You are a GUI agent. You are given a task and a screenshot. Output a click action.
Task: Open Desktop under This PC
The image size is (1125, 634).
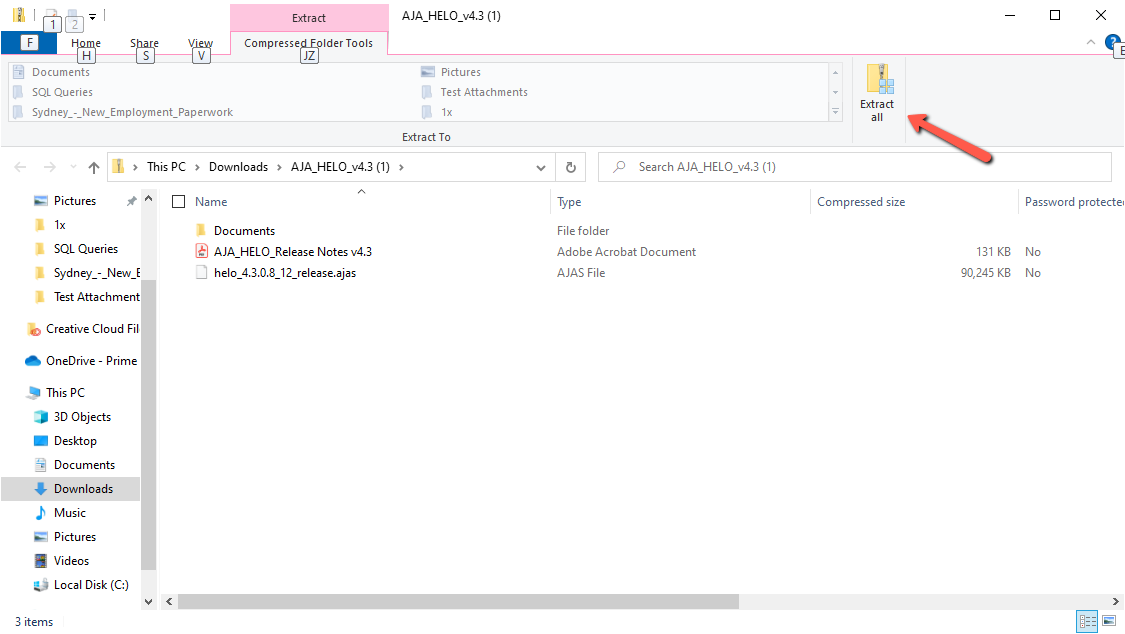[75, 441]
